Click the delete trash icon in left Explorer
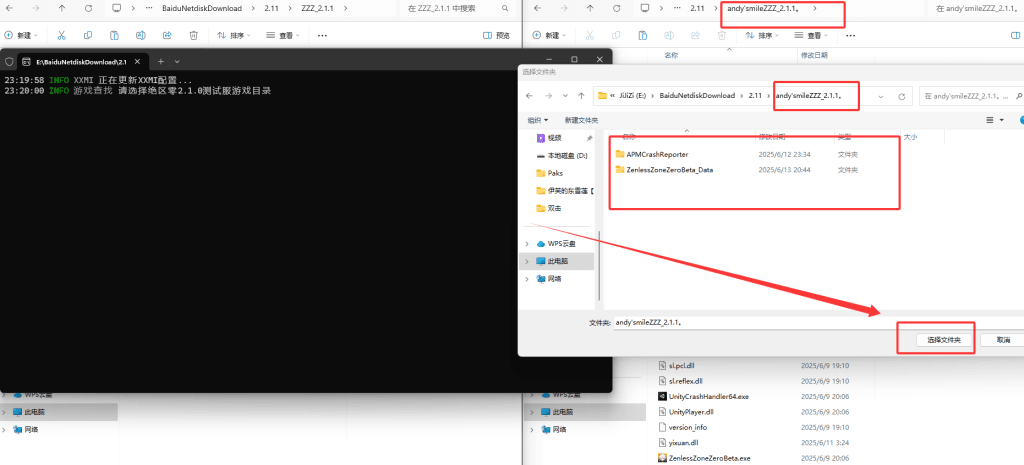Image resolution: width=1024 pixels, height=465 pixels. [x=193, y=35]
